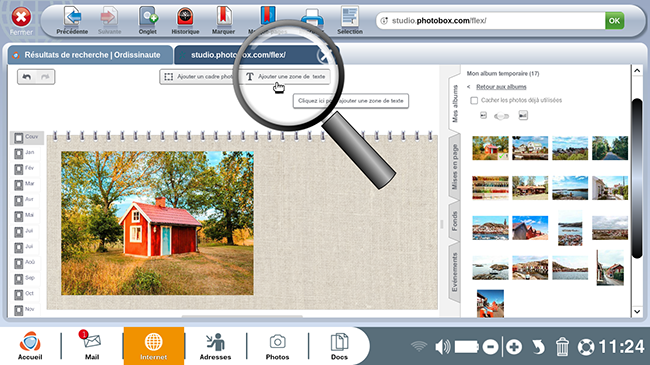Click the undo arrow in editor
650x365 pixels.
pyautogui.click(x=27, y=77)
